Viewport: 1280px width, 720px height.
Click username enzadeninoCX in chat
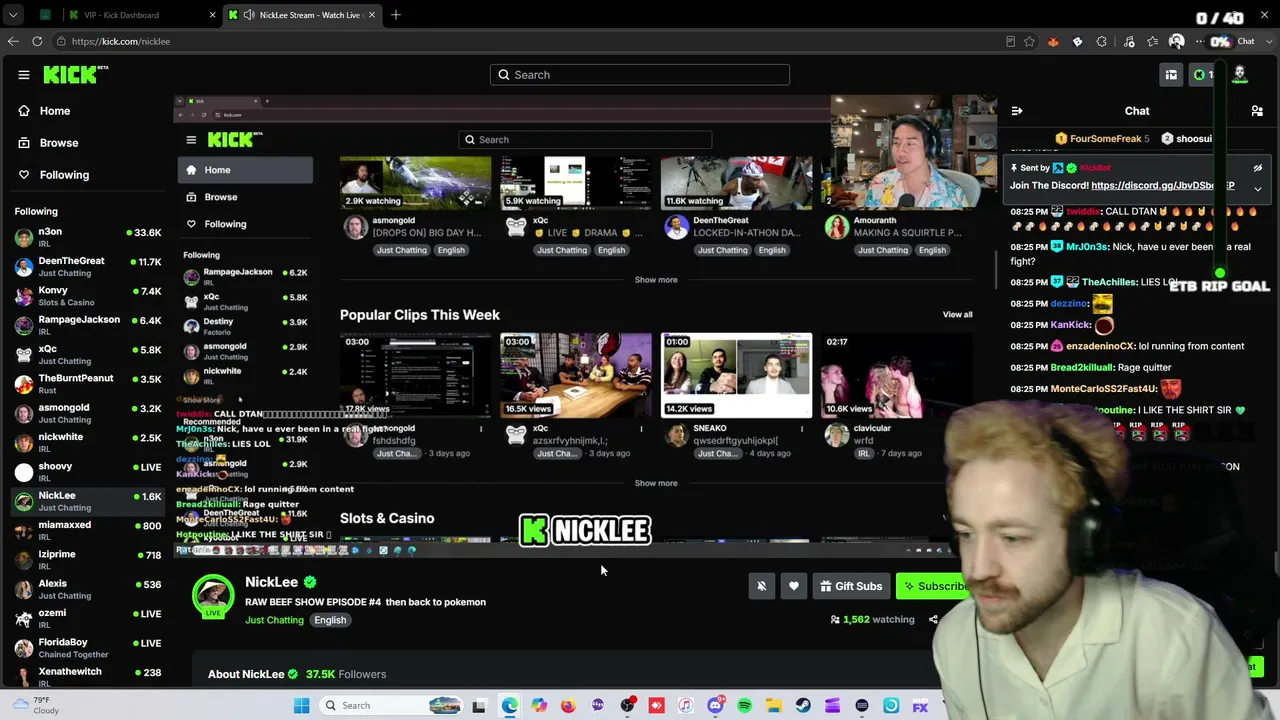(x=1100, y=346)
